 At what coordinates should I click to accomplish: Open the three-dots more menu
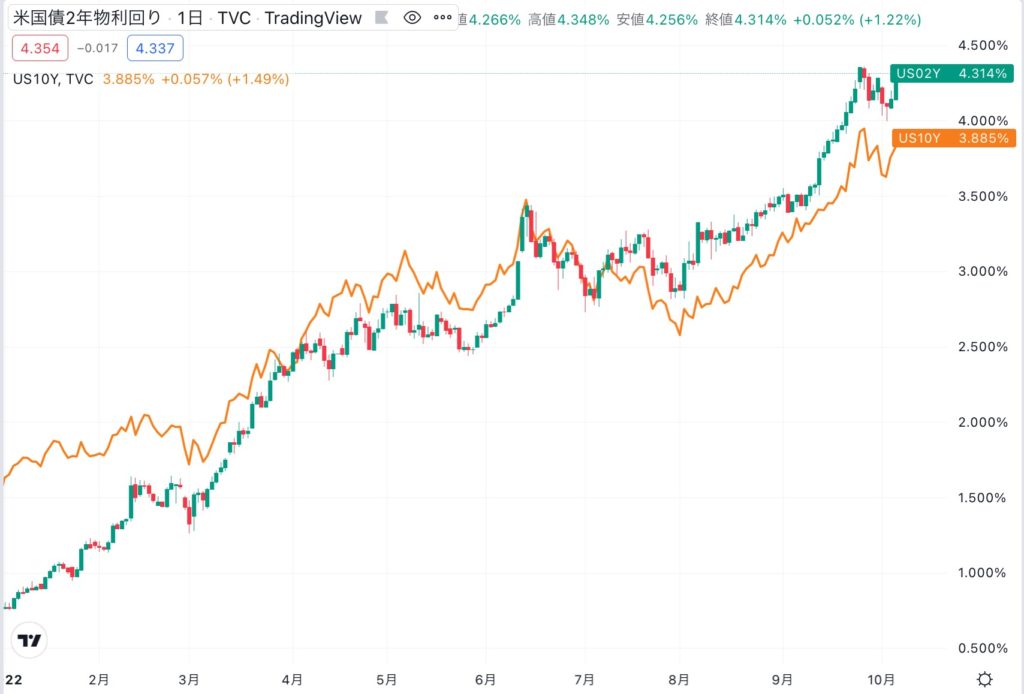pyautogui.click(x=441, y=18)
